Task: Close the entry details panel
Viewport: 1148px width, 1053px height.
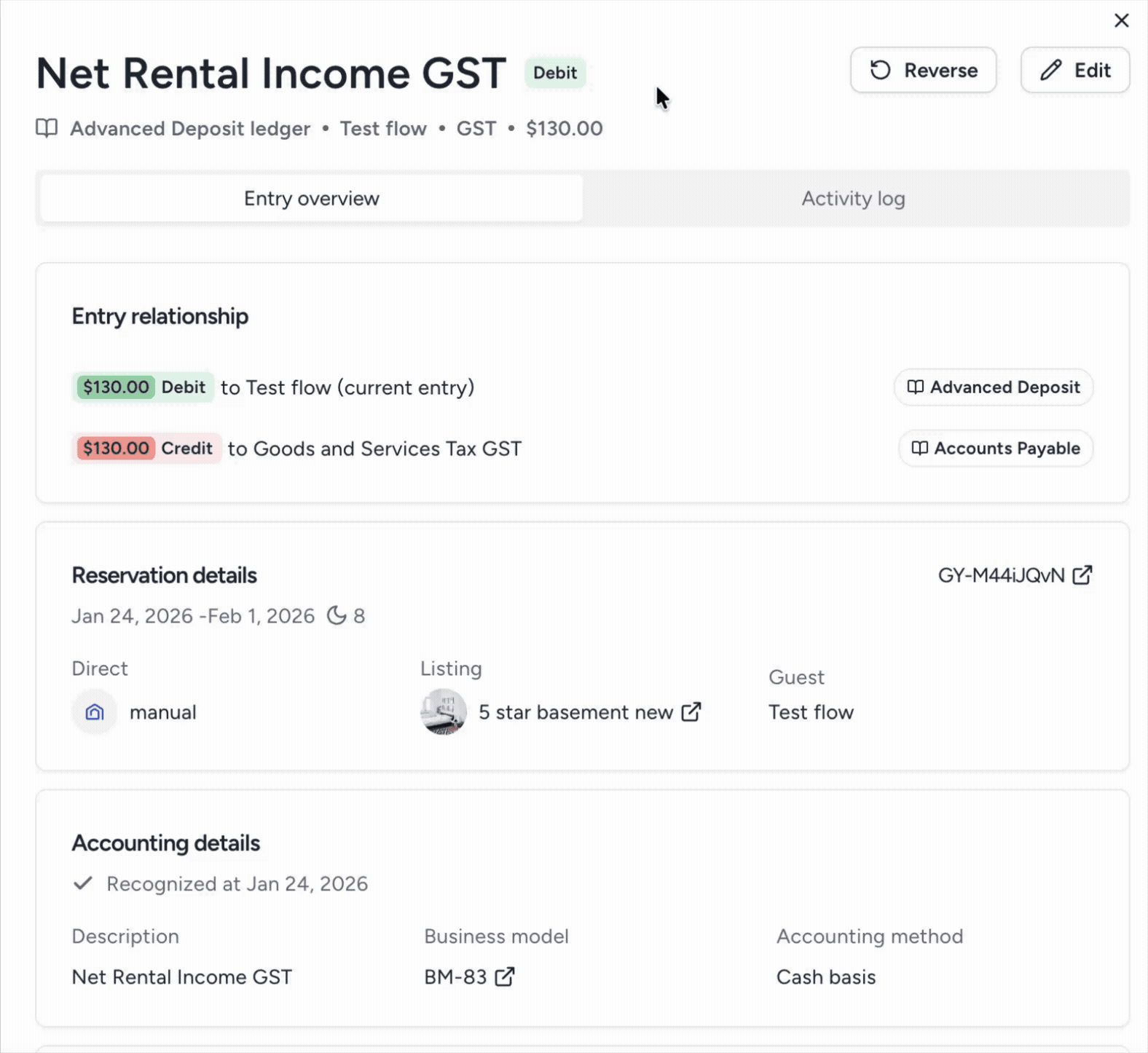Action: (x=1121, y=20)
